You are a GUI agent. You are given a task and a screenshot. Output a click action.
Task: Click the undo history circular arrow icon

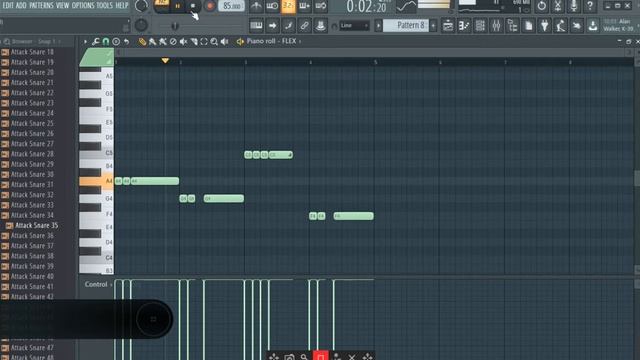pyautogui.click(x=542, y=6)
